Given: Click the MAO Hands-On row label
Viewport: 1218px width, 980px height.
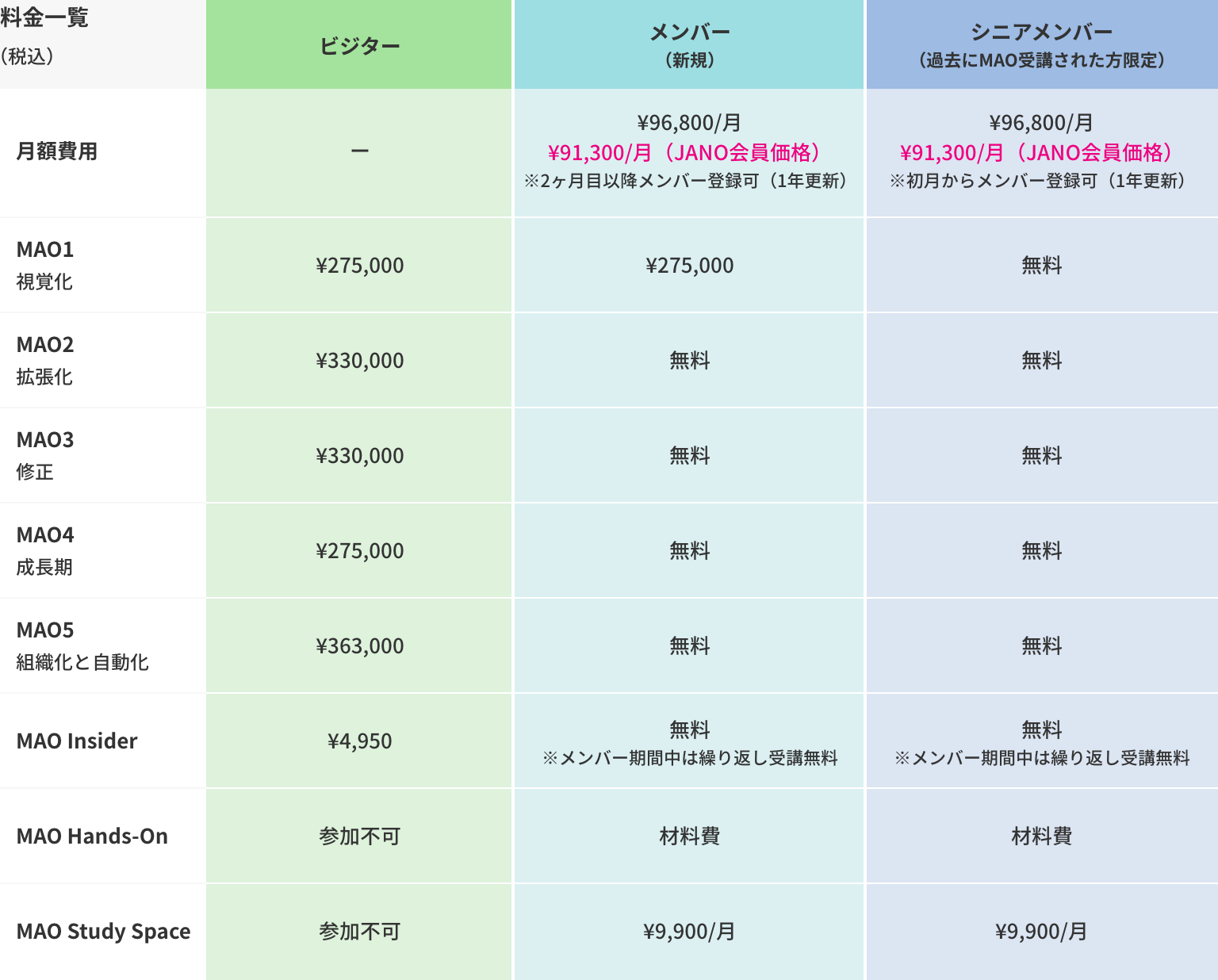Looking at the screenshot, I should pyautogui.click(x=92, y=836).
